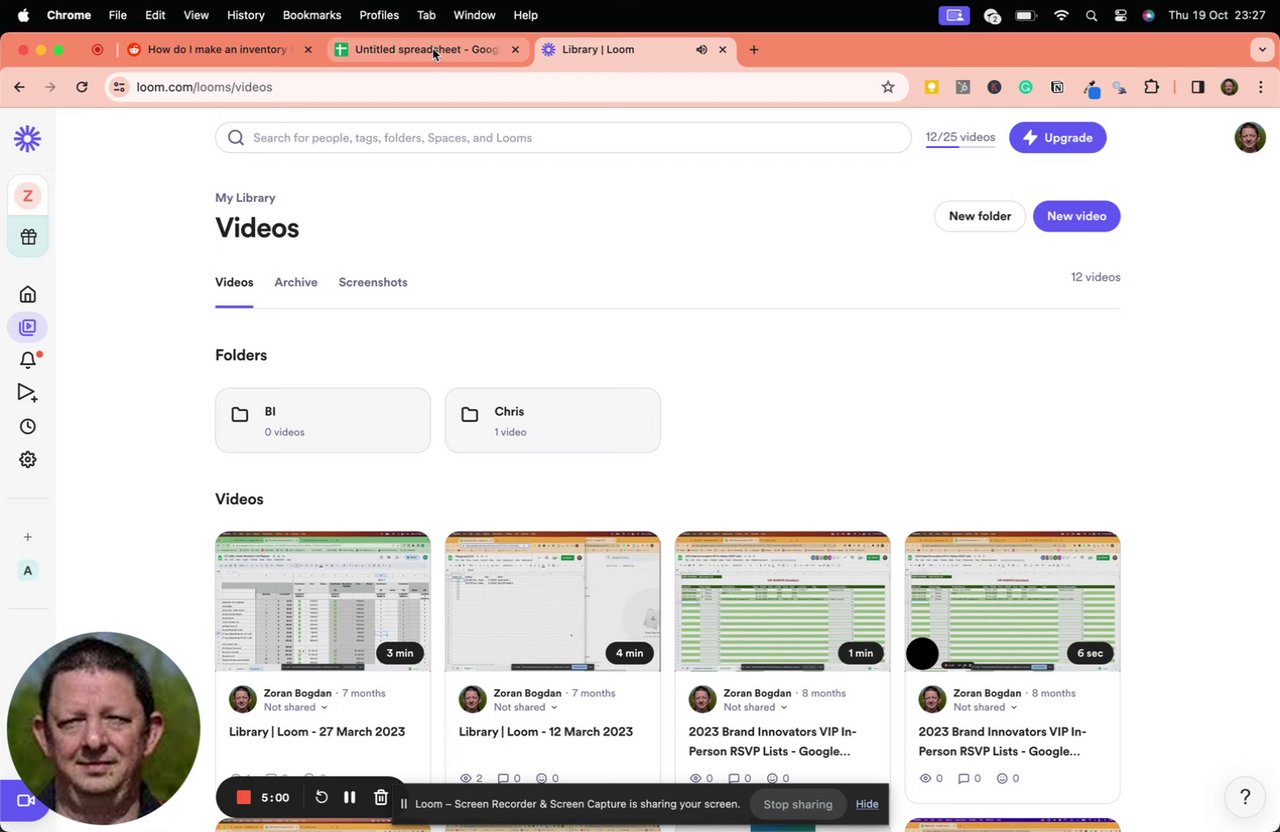The image size is (1280, 832).
Task: Go to Home in the Loom sidebar
Action: click(x=28, y=294)
